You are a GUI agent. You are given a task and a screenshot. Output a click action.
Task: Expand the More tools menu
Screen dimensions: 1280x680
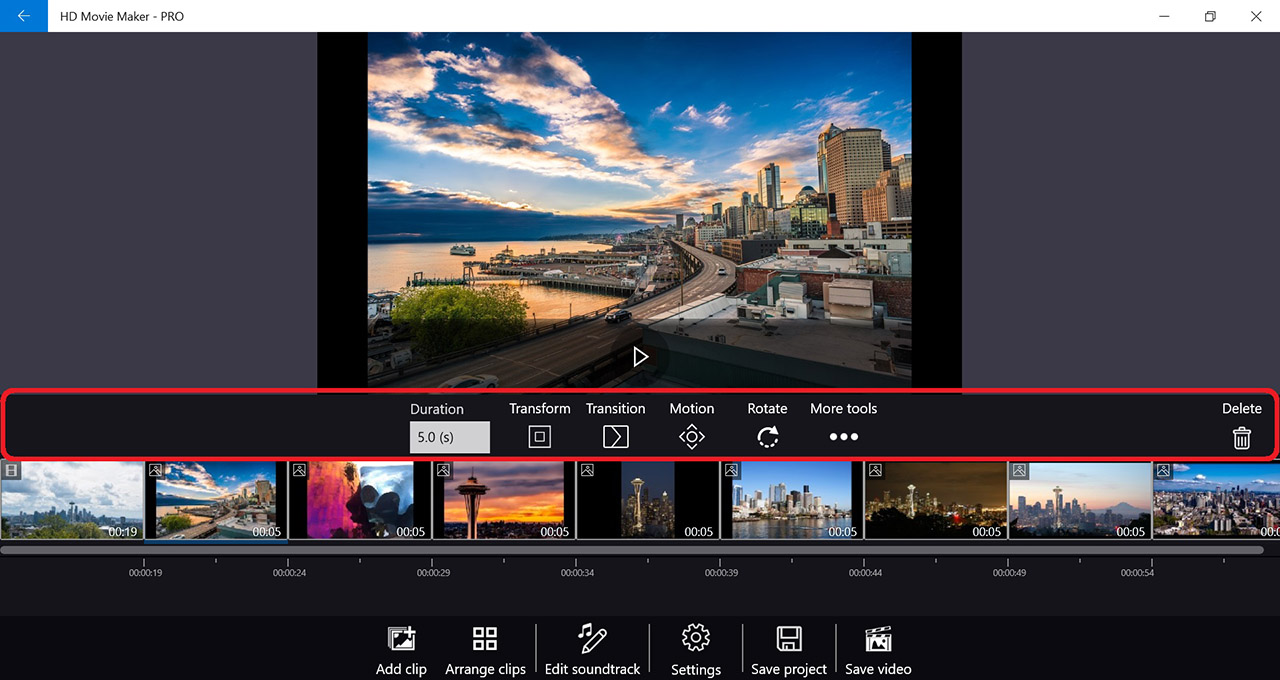tap(843, 437)
